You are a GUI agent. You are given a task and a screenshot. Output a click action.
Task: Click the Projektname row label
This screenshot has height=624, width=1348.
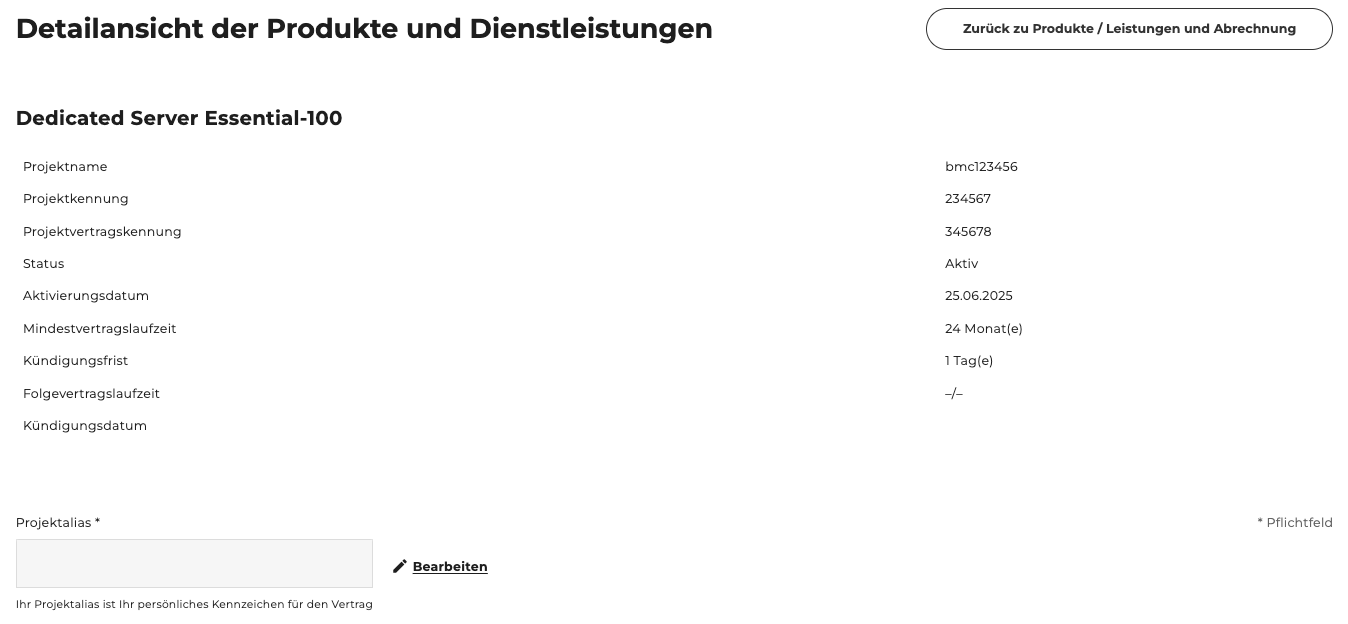(65, 167)
